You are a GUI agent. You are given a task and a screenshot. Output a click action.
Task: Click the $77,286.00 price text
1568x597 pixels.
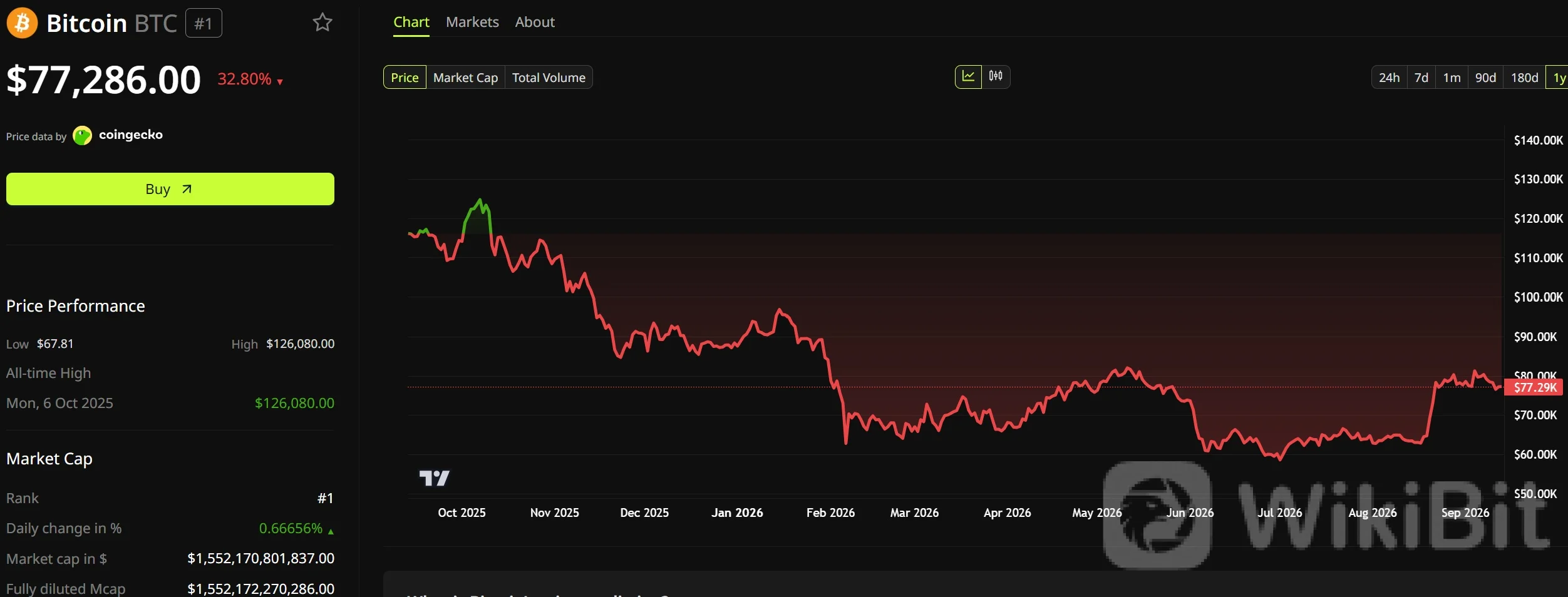(x=103, y=80)
